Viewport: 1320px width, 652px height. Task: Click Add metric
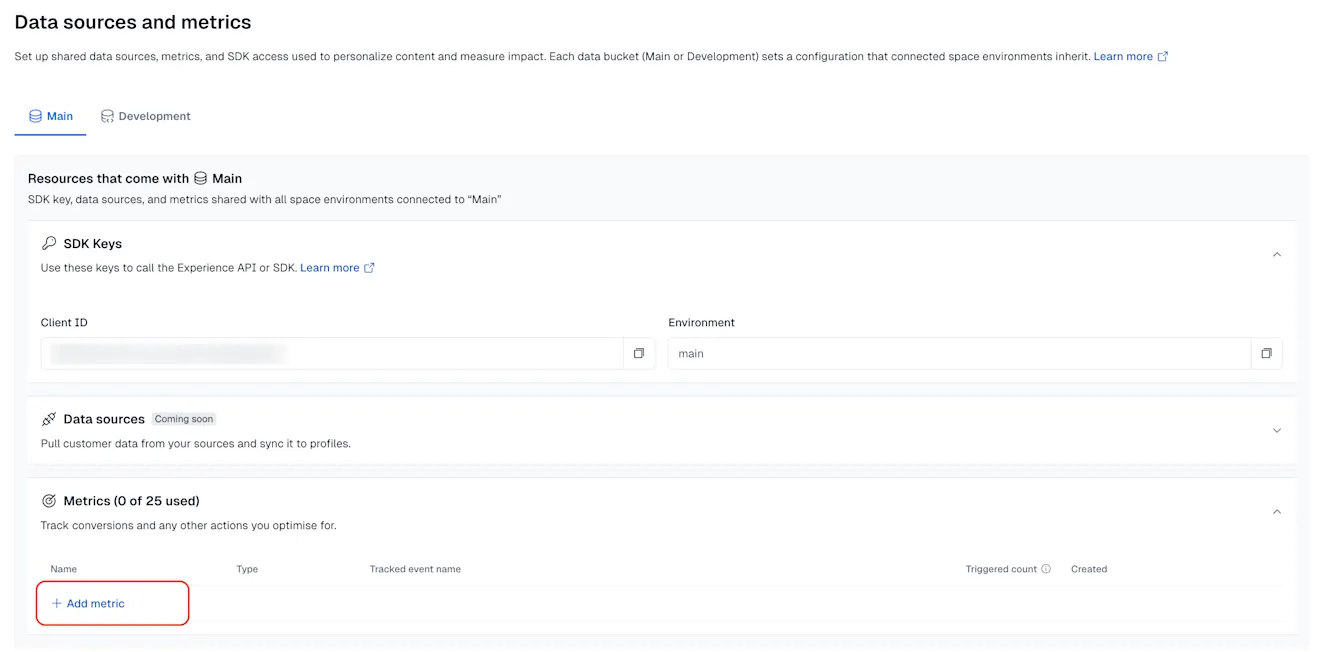coord(95,603)
